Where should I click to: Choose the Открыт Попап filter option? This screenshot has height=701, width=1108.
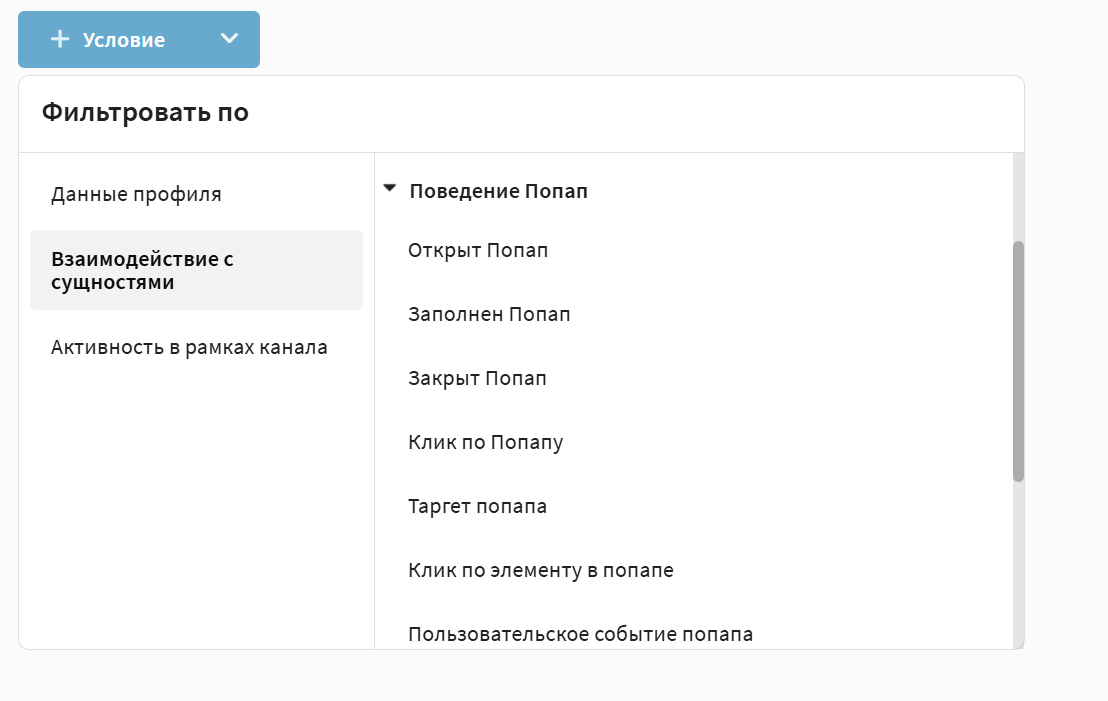[478, 250]
